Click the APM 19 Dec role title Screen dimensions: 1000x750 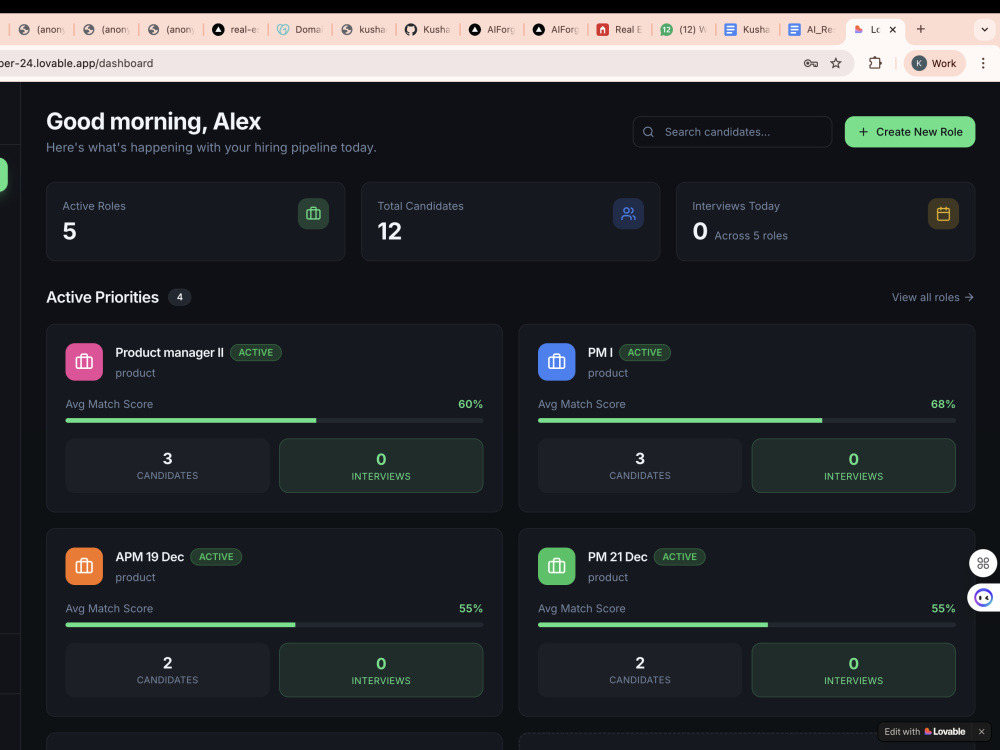[150, 557]
